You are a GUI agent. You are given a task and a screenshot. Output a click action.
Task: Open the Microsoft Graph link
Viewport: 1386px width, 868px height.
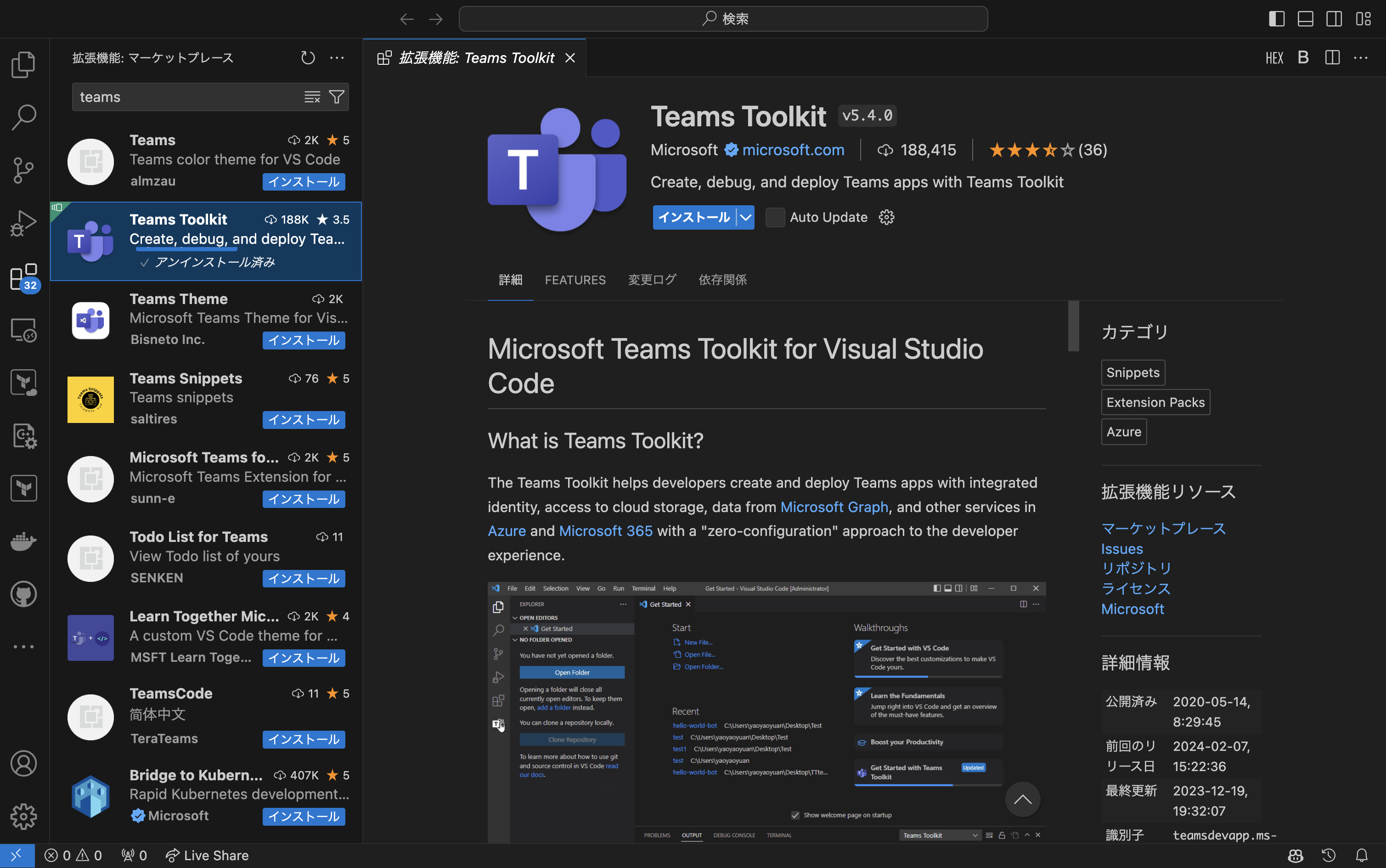[x=834, y=507]
